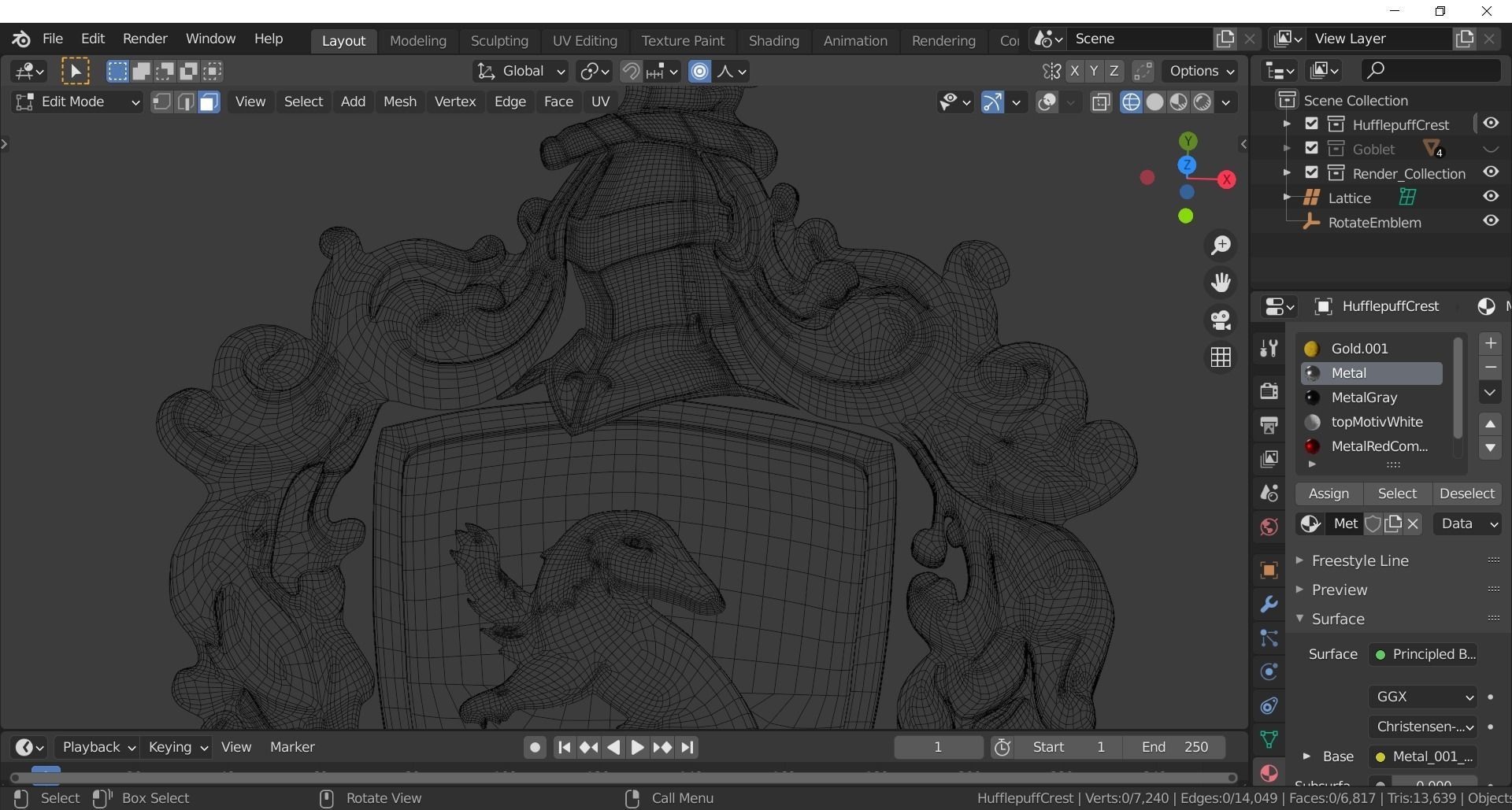Image resolution: width=1512 pixels, height=810 pixels.
Task: Open the Object Data mesh tab
Action: pyautogui.click(x=1269, y=739)
